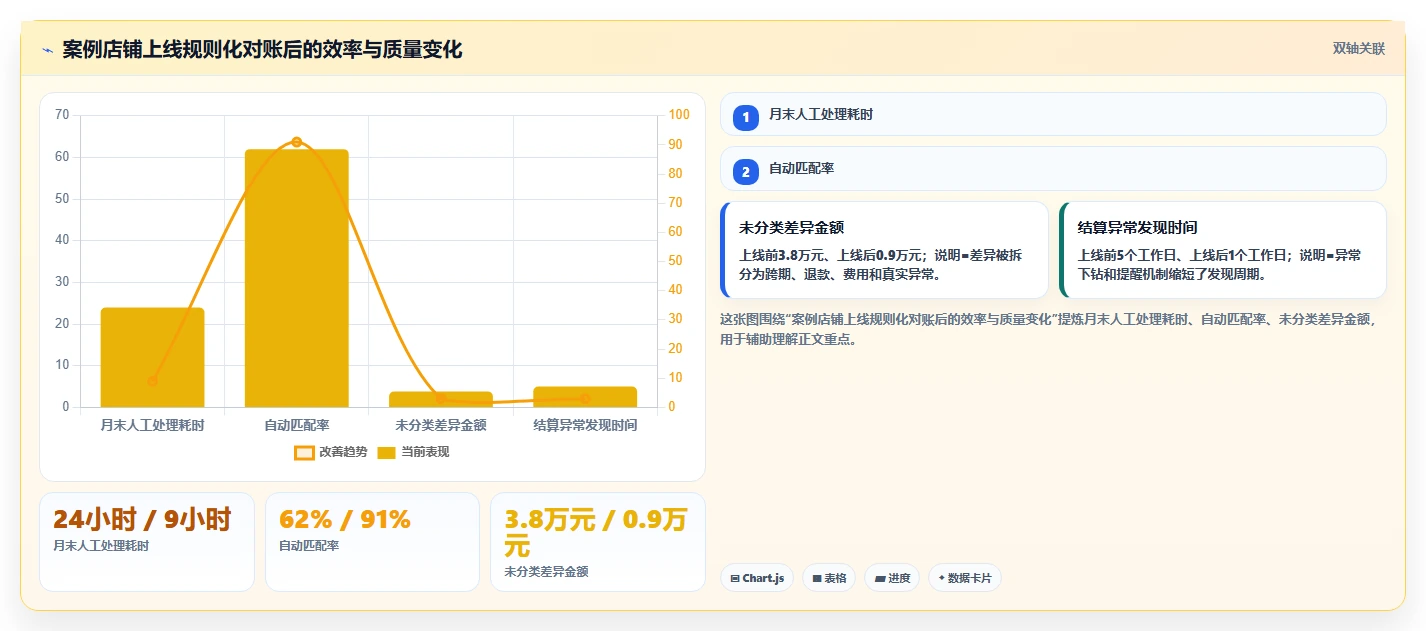Click the 数据卡片 tag

click(965, 578)
